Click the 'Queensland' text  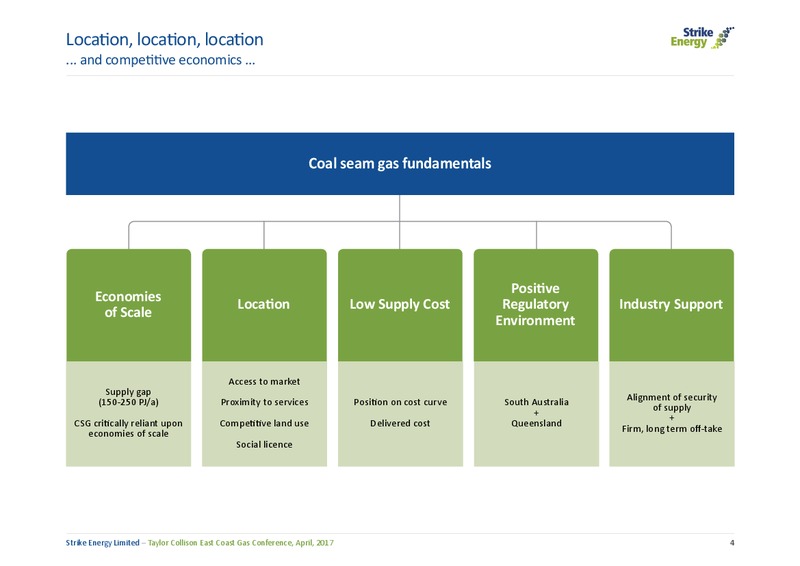[536, 424]
